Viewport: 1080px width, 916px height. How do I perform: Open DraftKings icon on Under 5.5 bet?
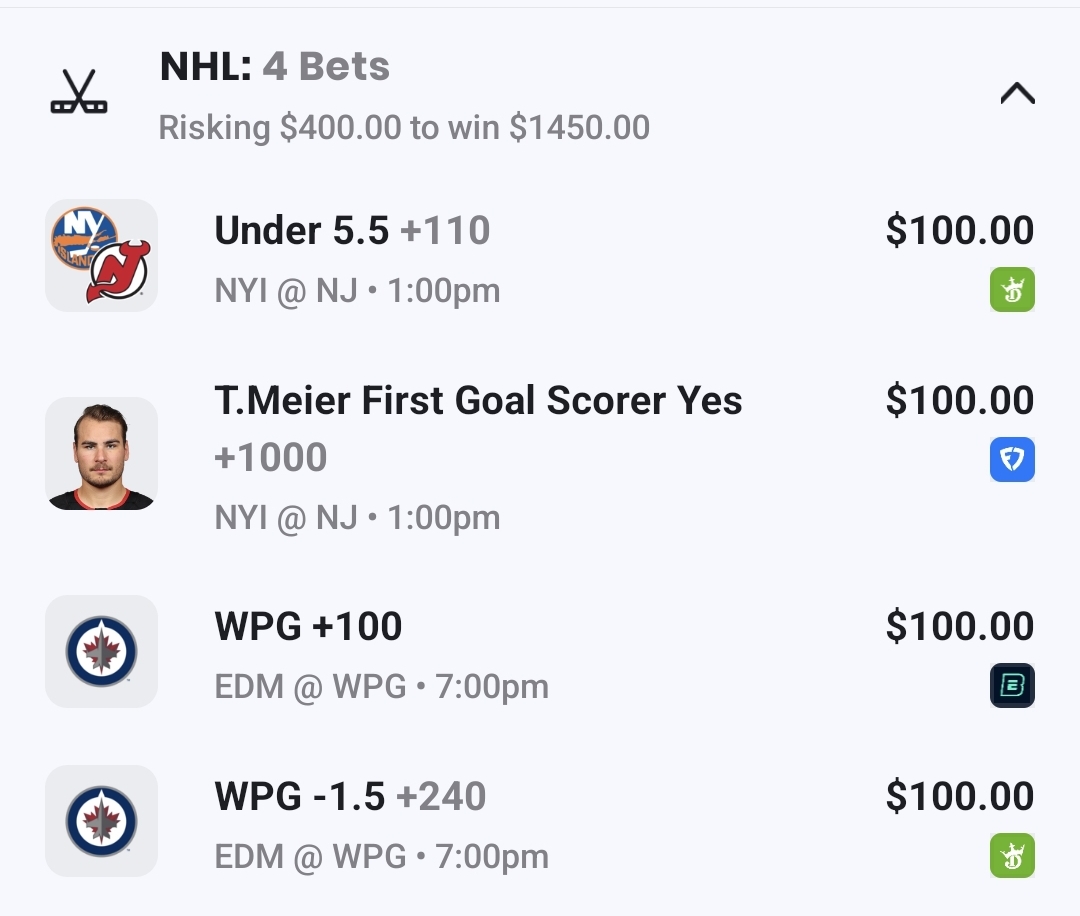[x=1012, y=290]
